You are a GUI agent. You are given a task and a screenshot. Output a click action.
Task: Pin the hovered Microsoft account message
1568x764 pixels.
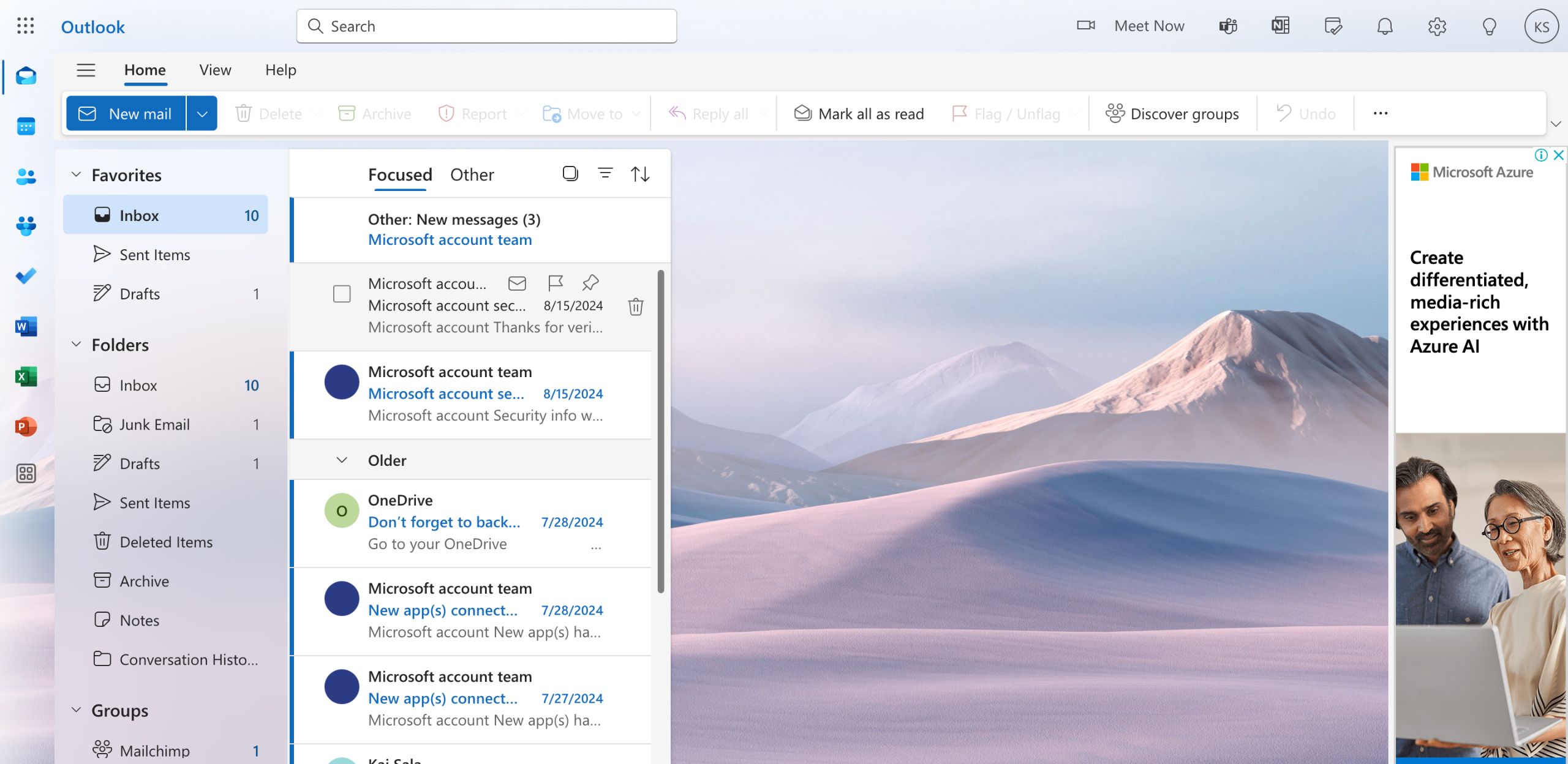(590, 283)
